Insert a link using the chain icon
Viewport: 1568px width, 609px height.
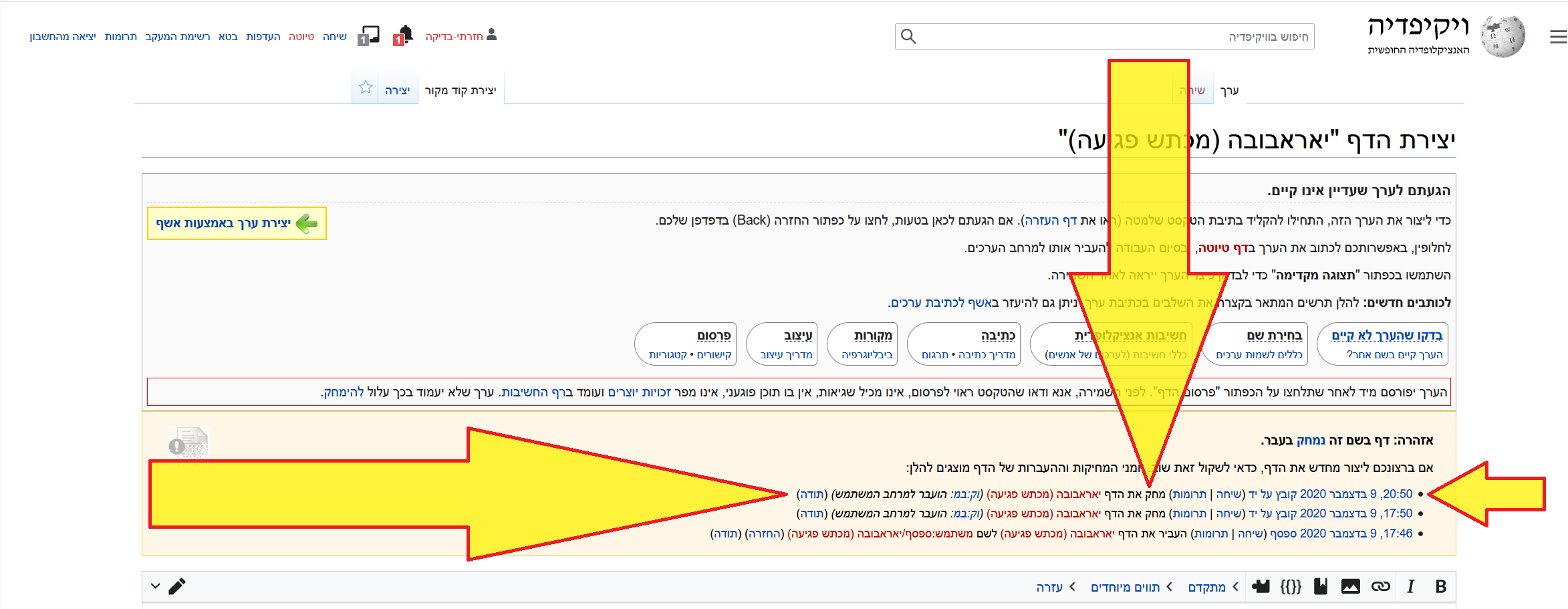(x=1381, y=586)
